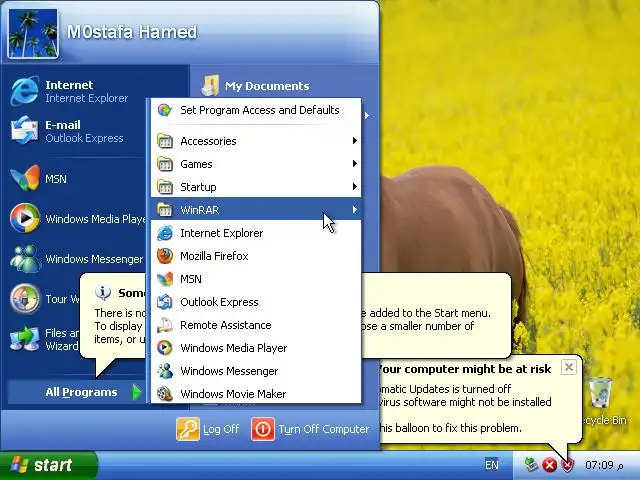
Task: Click the All Programs label
Action: click(81, 392)
